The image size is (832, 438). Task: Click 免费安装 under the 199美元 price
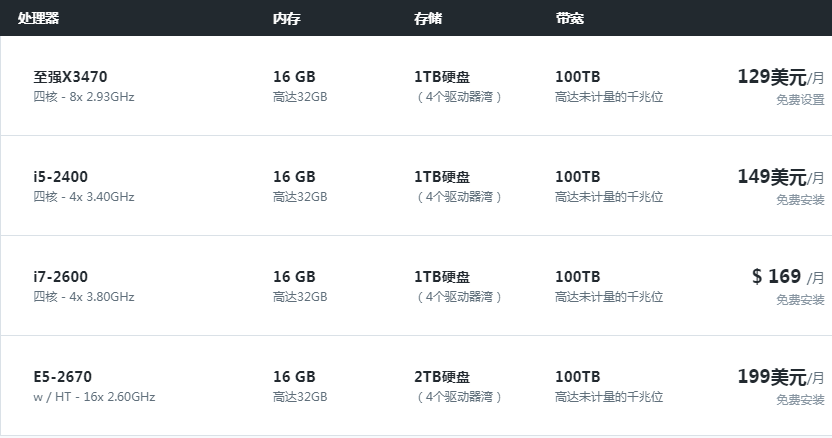pos(800,400)
